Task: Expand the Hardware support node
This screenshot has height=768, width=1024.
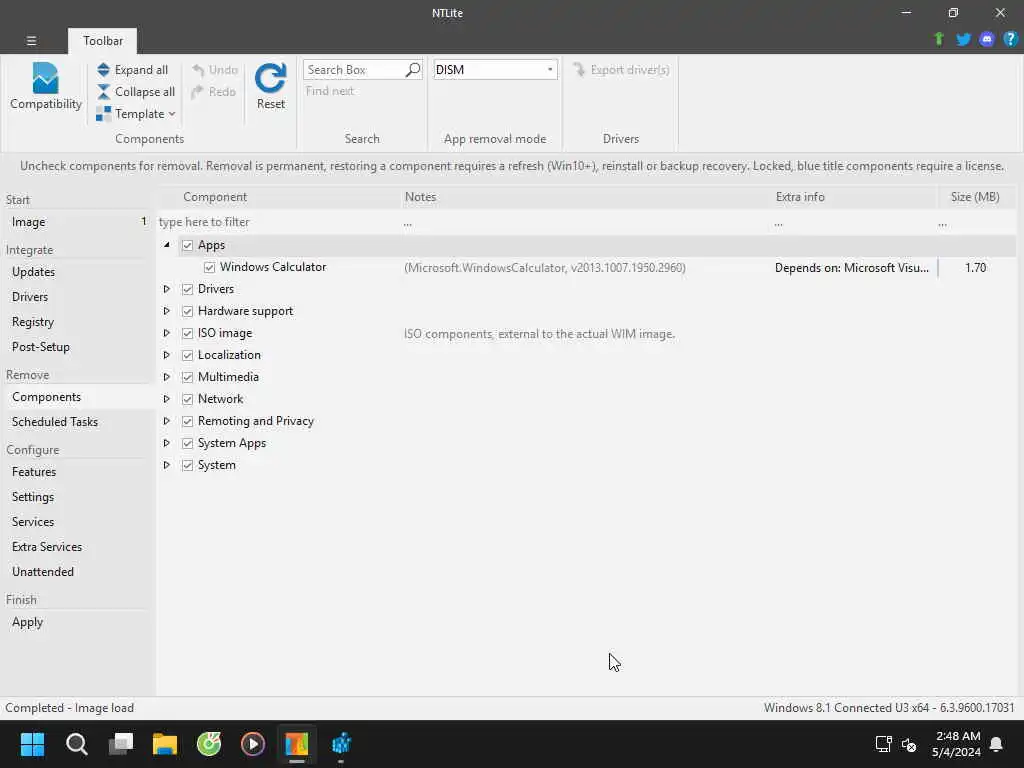Action: 167,311
